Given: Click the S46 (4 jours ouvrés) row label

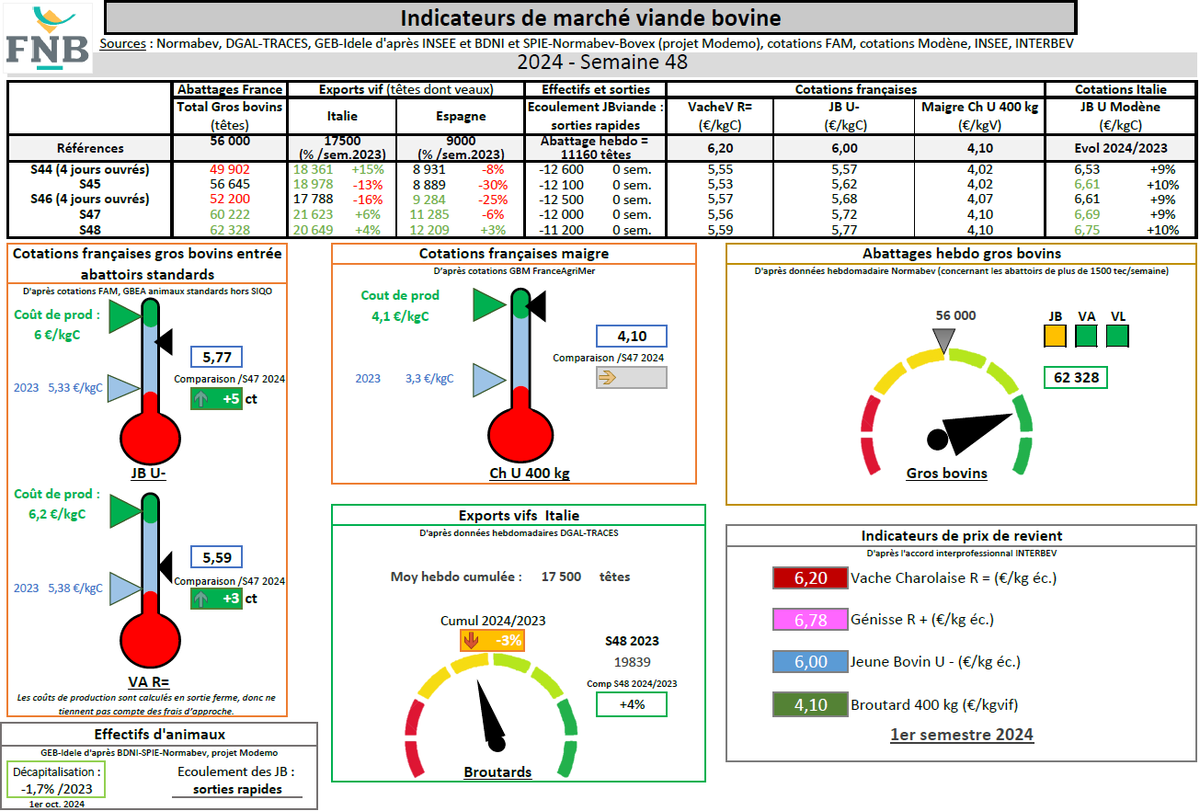Looking at the screenshot, I should (90, 199).
